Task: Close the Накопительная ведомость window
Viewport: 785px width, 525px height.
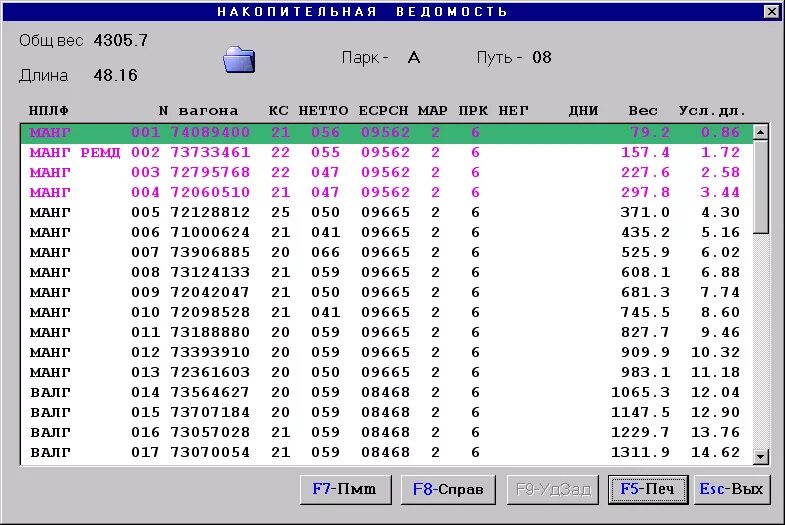Action: (x=771, y=12)
